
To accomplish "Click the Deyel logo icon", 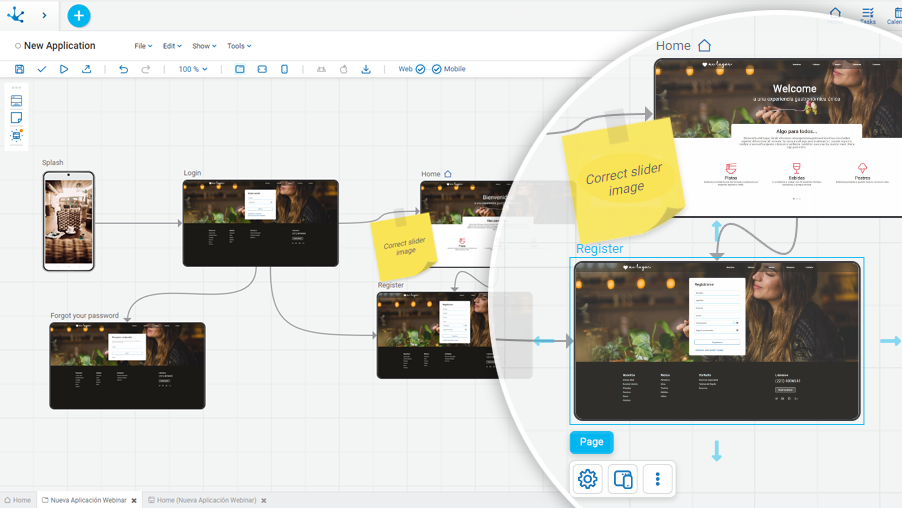I will coord(16,15).
